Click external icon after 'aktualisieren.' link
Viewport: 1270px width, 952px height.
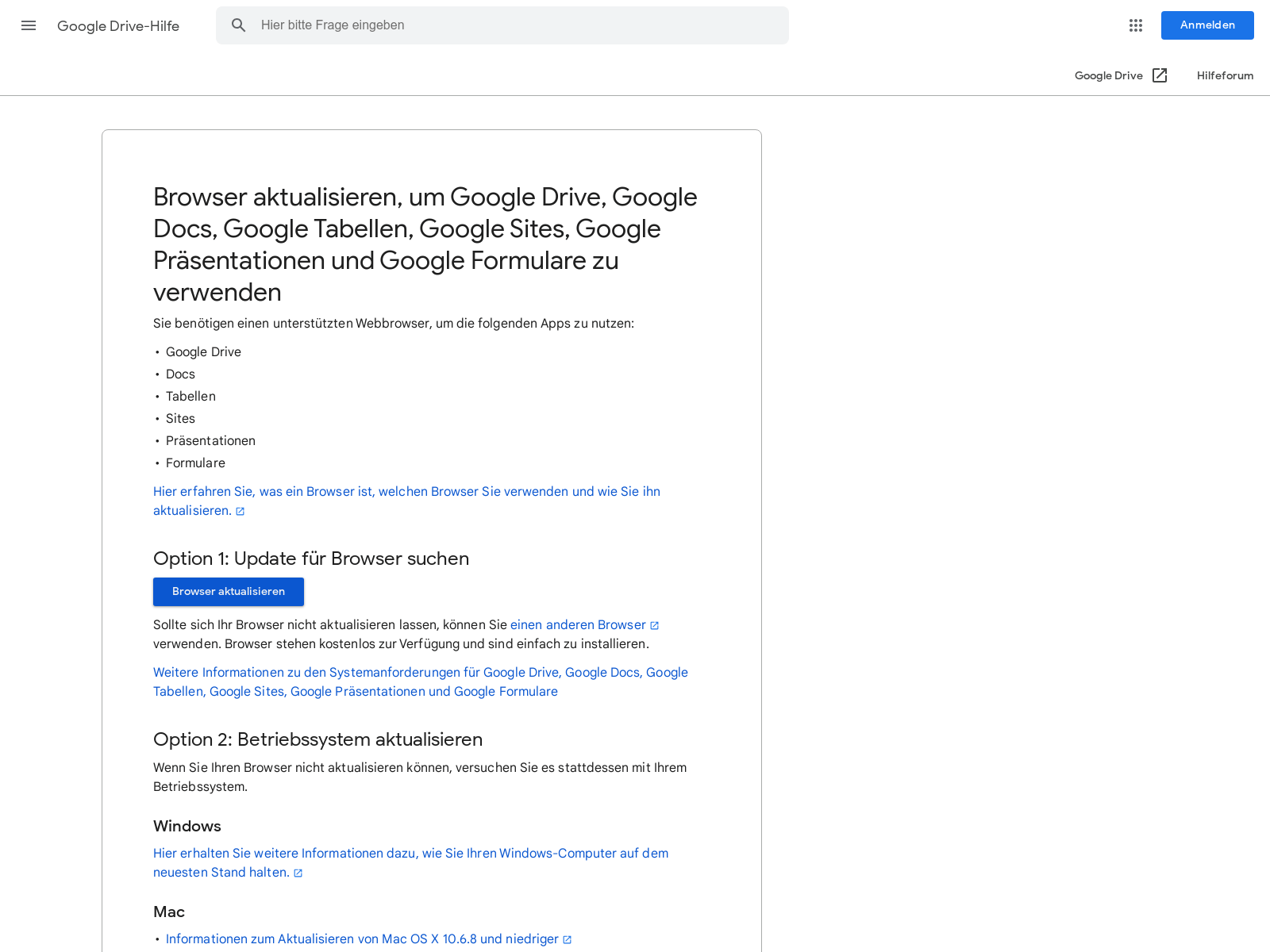click(241, 512)
